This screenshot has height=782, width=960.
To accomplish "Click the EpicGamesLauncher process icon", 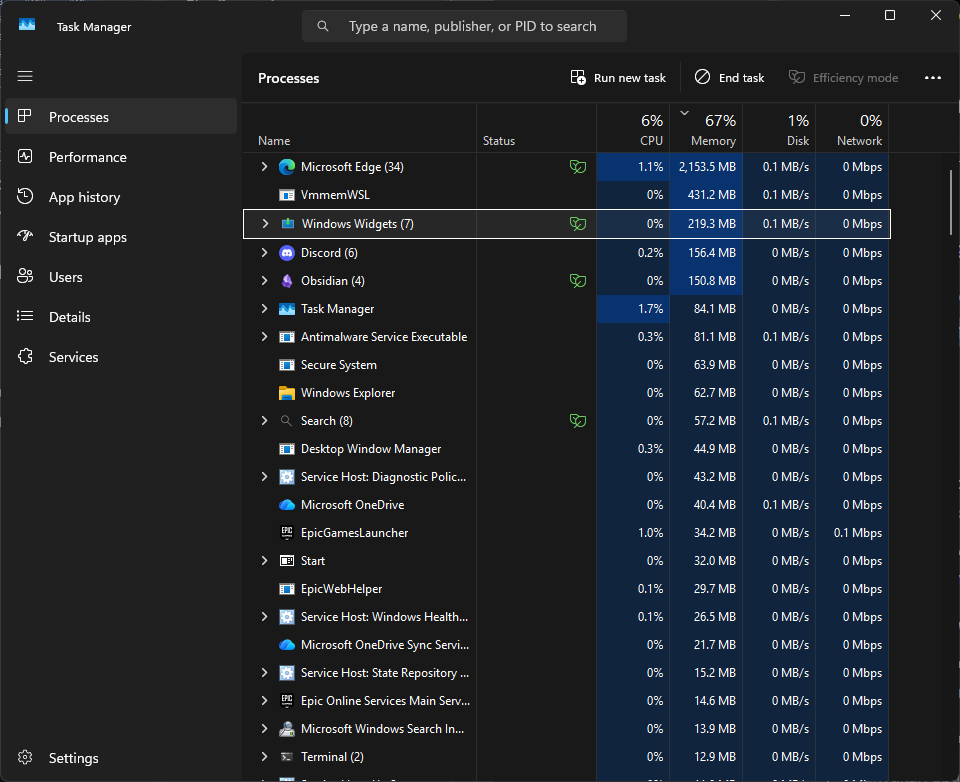I will point(287,533).
